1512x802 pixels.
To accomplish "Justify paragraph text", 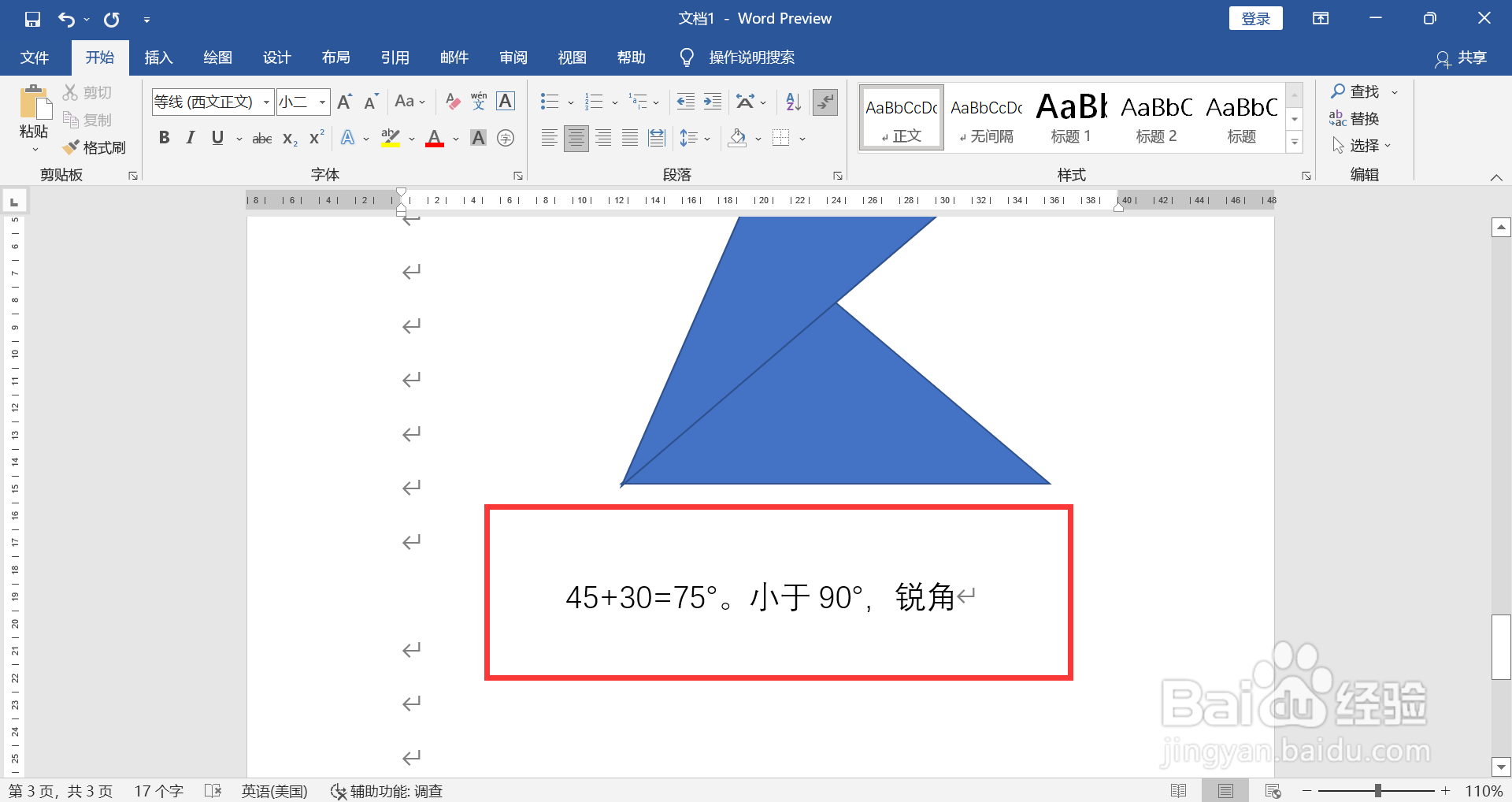I will click(630, 138).
